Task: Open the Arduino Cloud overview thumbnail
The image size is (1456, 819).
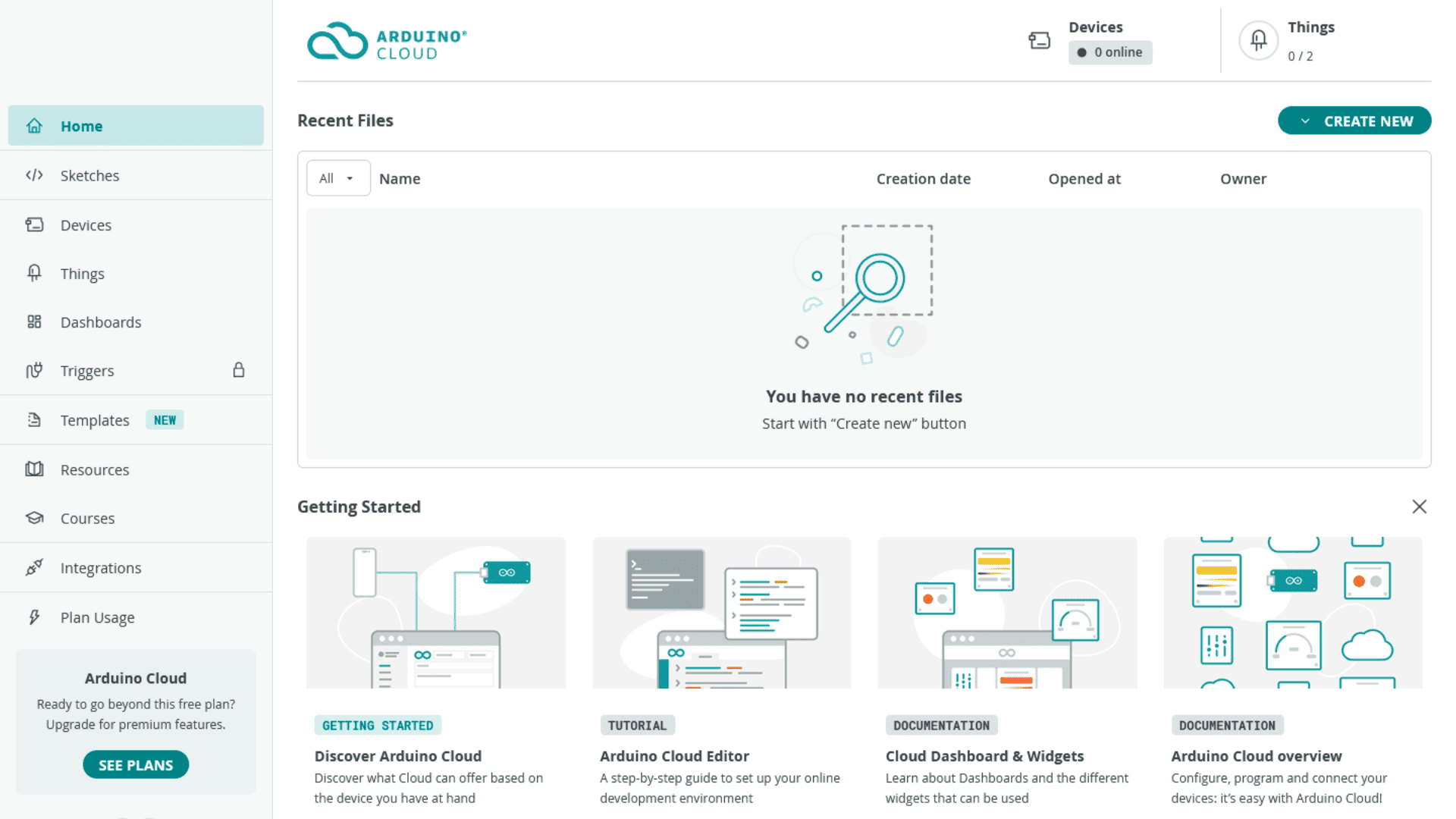Action: (1293, 613)
